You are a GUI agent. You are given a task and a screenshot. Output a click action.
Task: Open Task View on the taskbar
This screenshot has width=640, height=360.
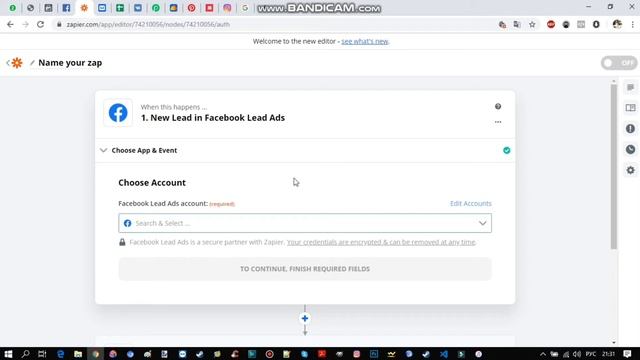tap(42, 354)
